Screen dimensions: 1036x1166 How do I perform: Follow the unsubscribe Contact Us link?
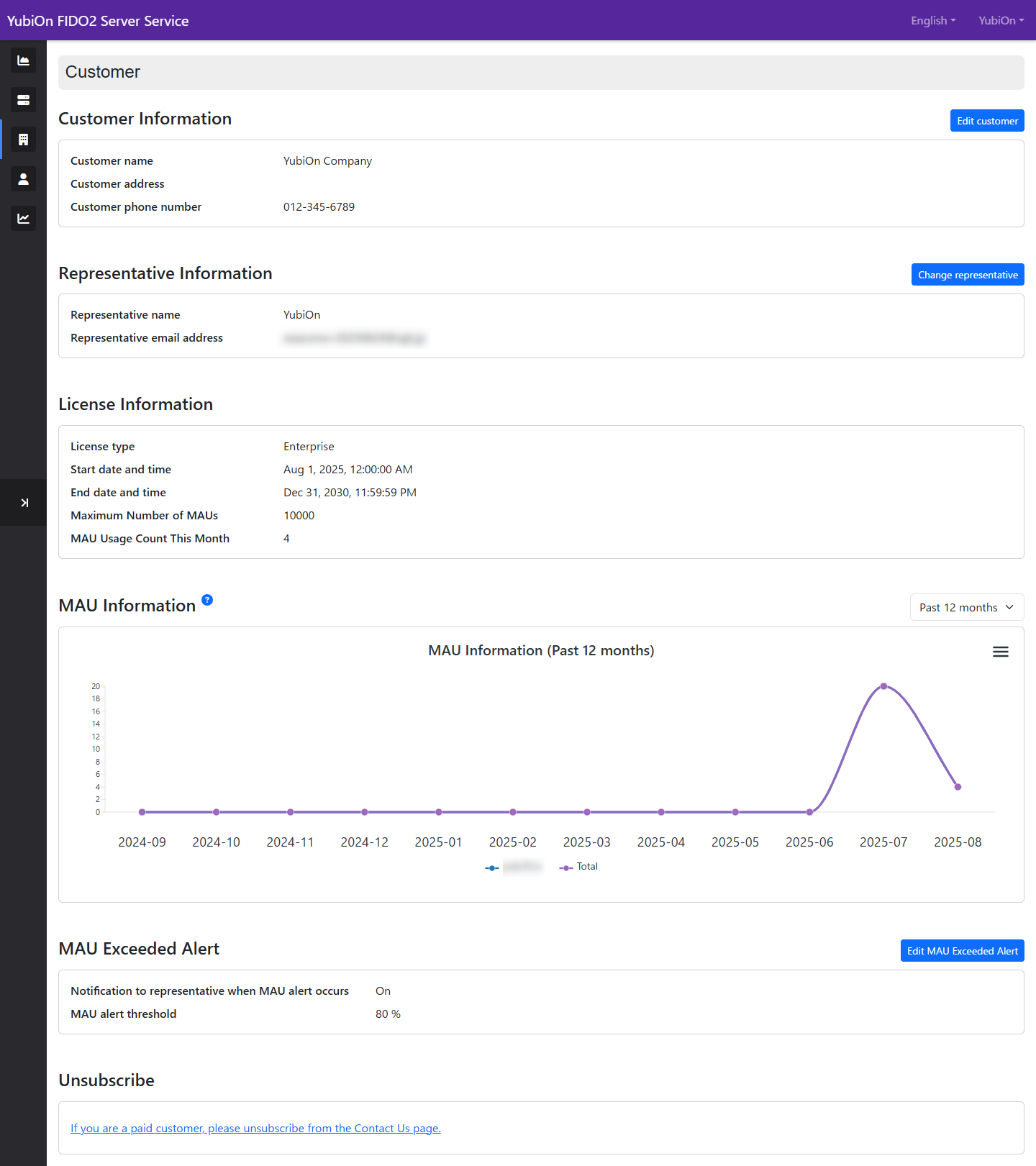255,1128
